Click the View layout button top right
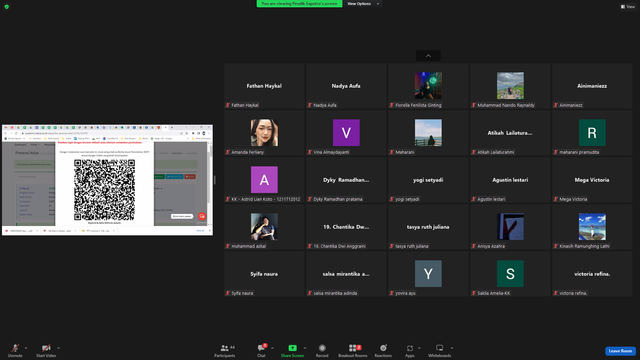The image size is (640, 360). (628, 7)
